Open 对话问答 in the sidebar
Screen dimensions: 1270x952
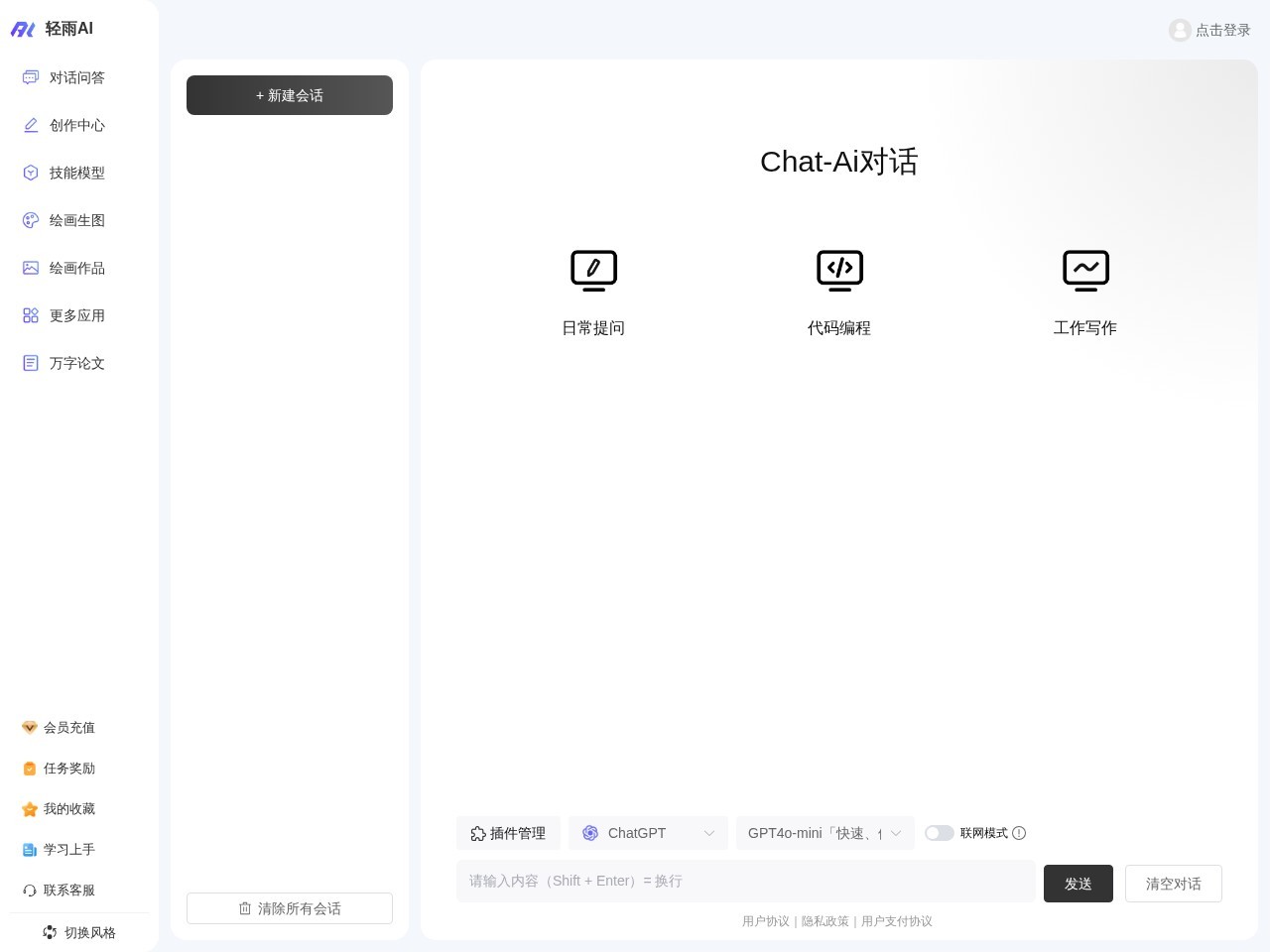76,77
